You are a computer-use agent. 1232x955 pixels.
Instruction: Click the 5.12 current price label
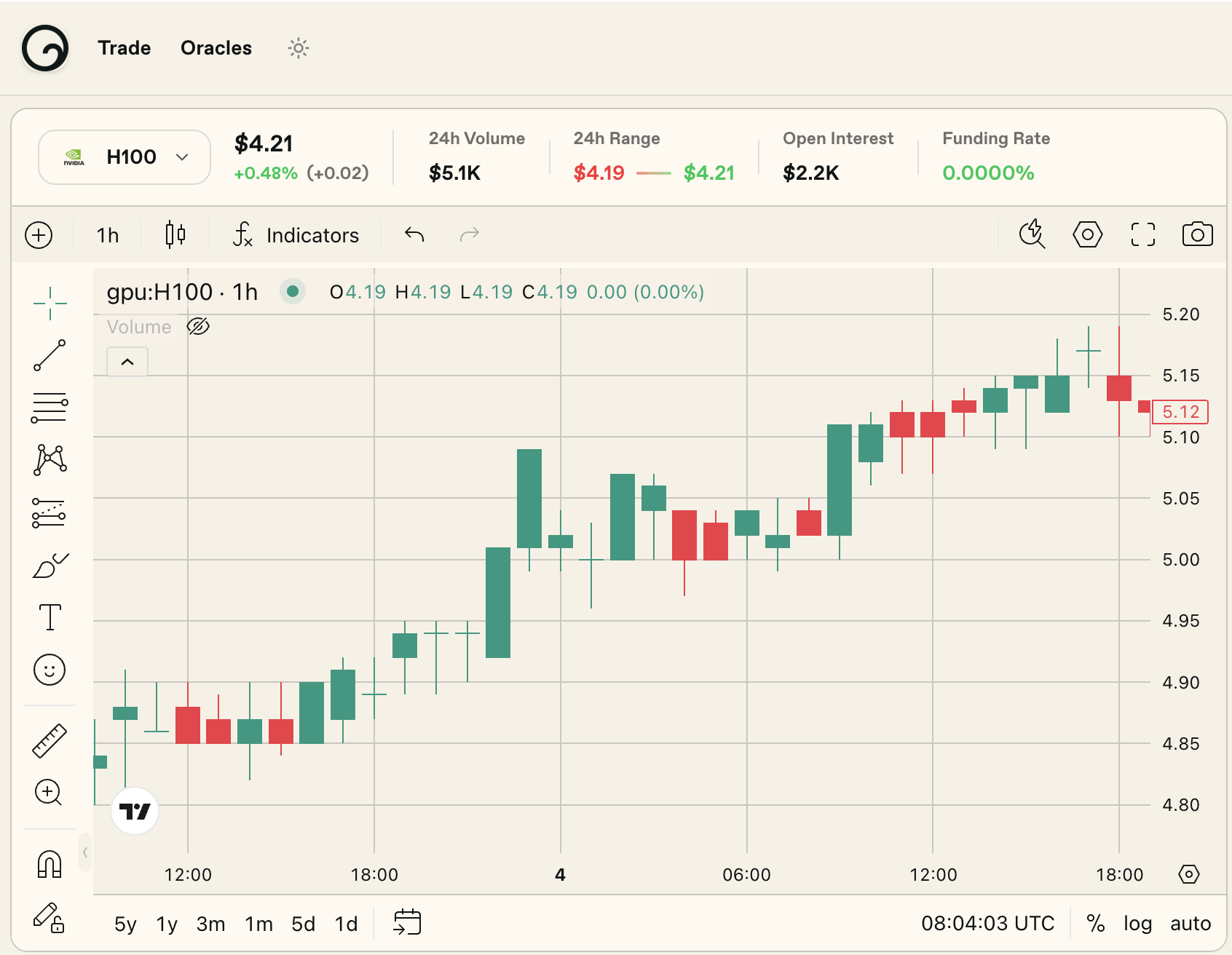pos(1180,412)
